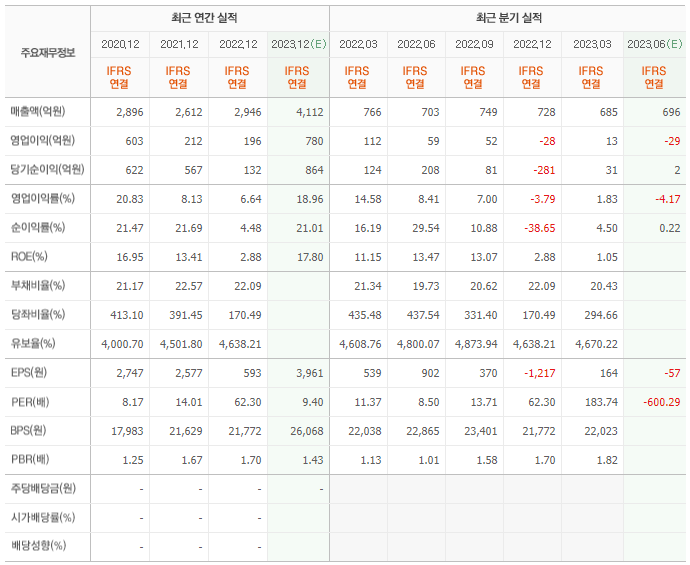Click the 780 estimated operating profit value
This screenshot has height=565, width=690.
point(314,141)
